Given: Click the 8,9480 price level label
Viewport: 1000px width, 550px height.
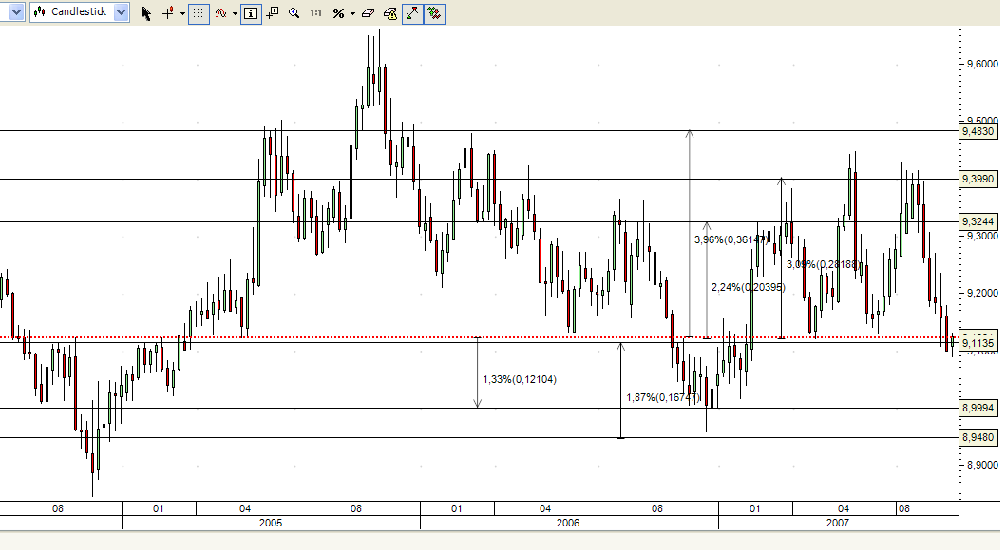Looking at the screenshot, I should click(978, 437).
